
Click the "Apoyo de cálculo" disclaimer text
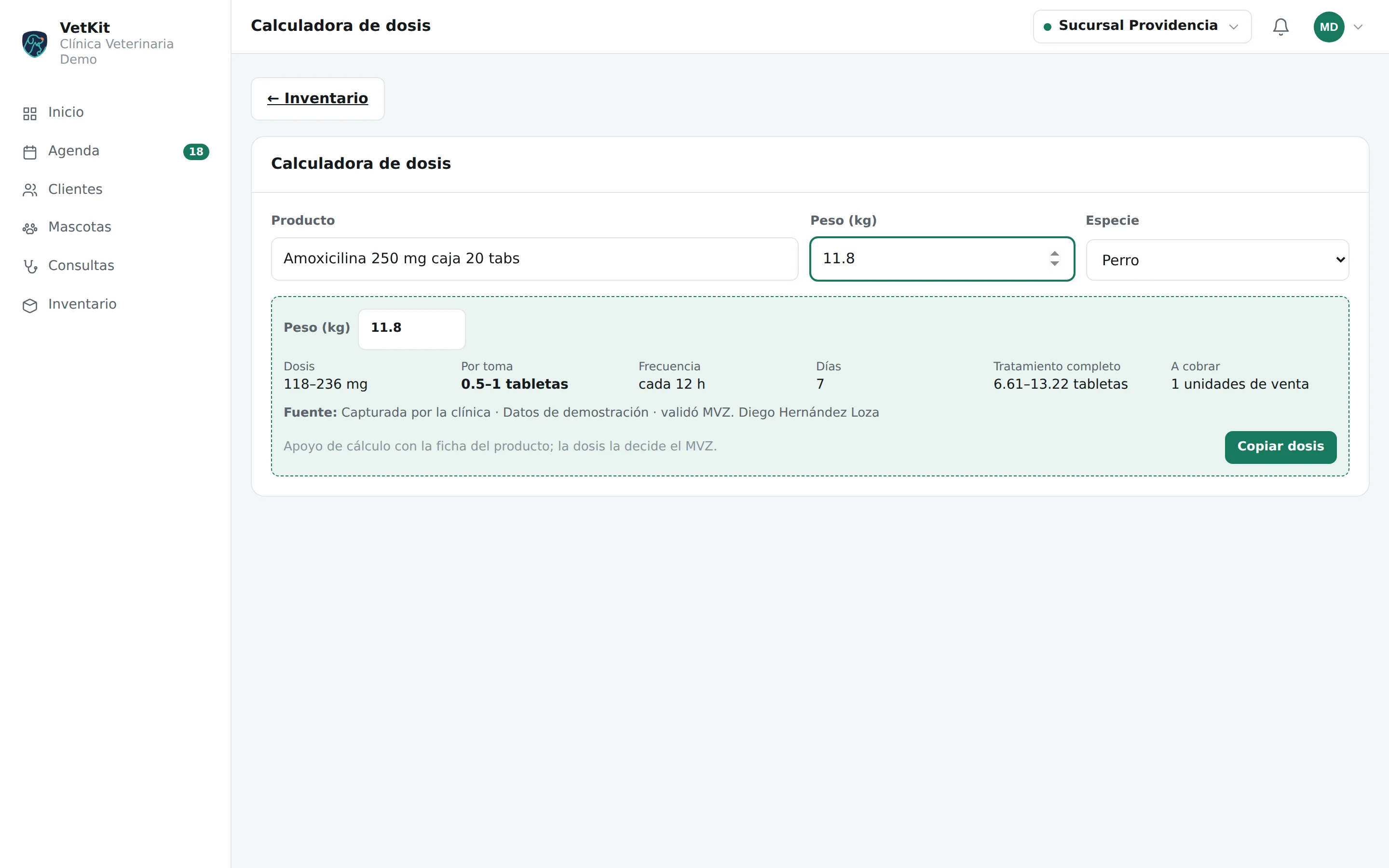coord(500,446)
